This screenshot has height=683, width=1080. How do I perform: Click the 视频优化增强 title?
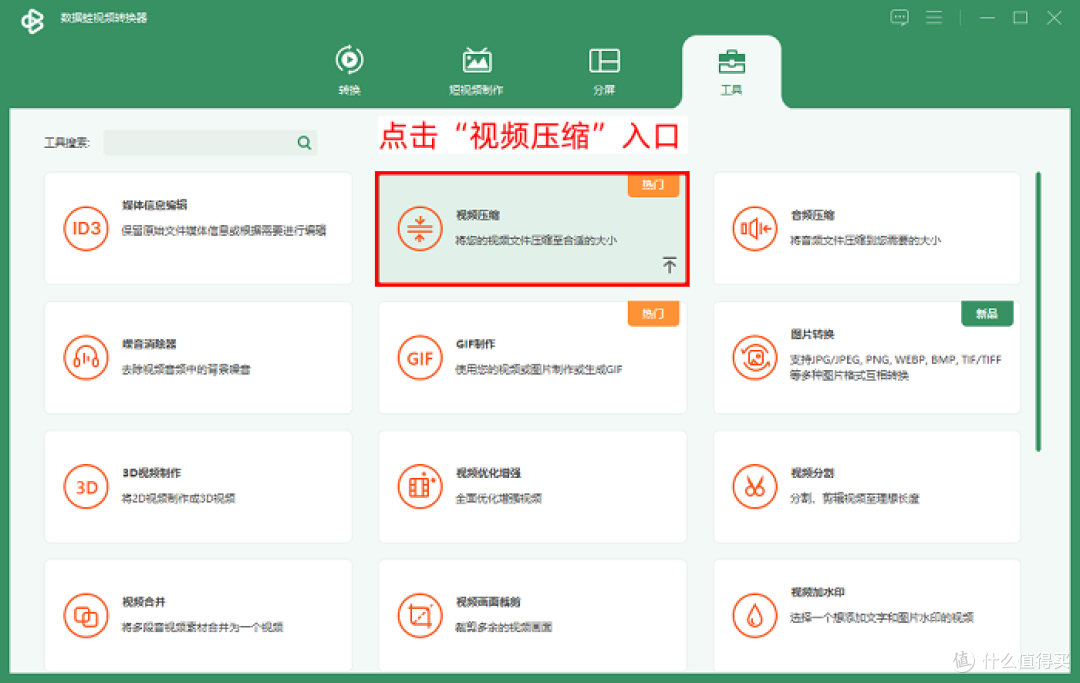pyautogui.click(x=488, y=473)
